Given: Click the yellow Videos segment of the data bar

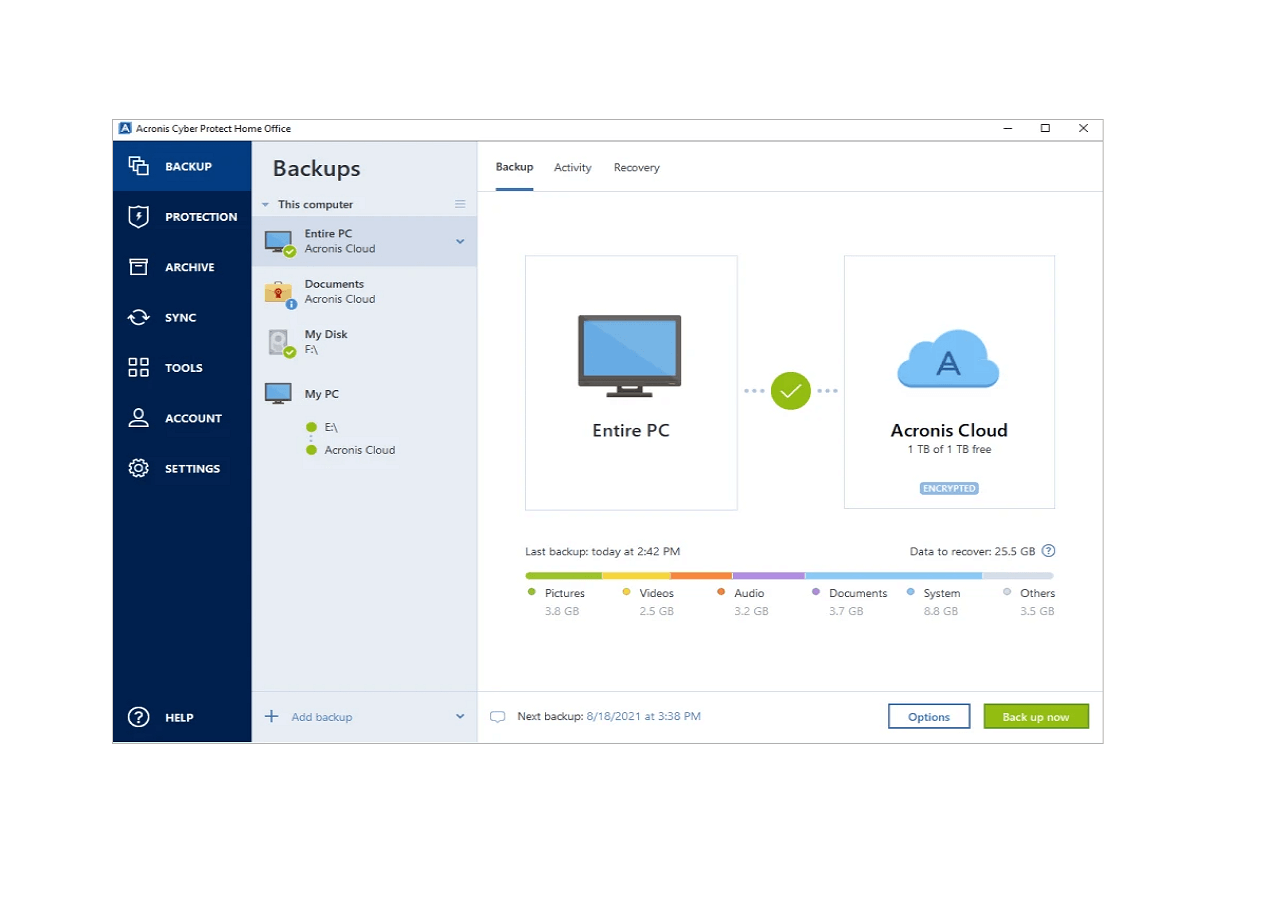Looking at the screenshot, I should coord(636,576).
